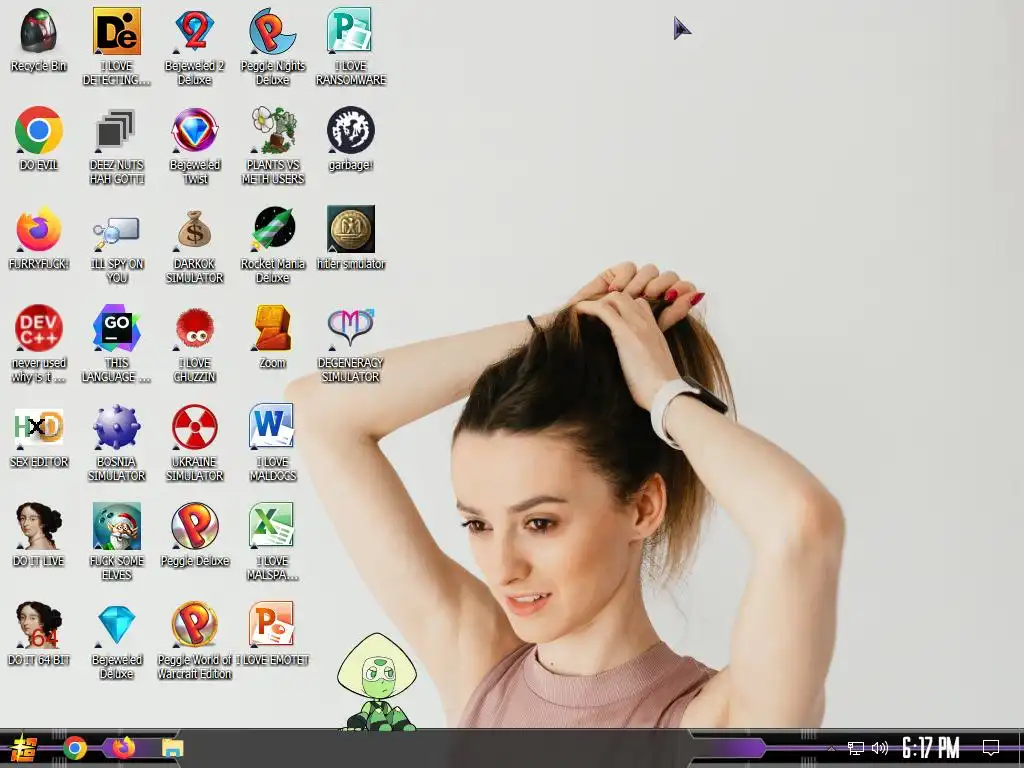
Task: Select the Publisher icon labeled I LOVE RANSOMWARE
Action: click(350, 31)
